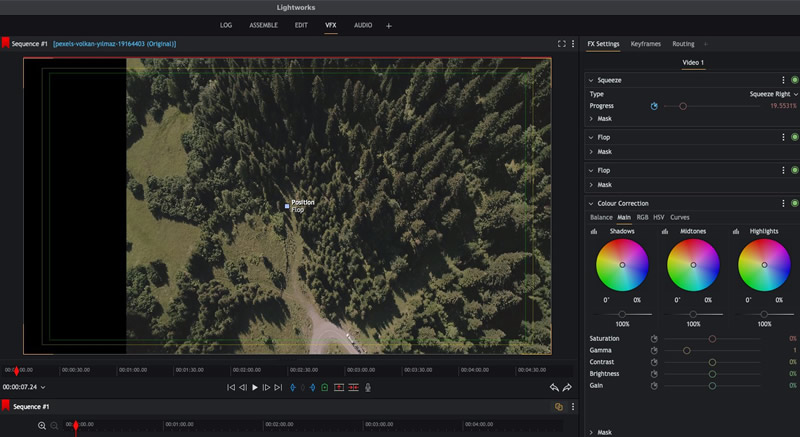Click the microphone voice-over icon

[x=368, y=388]
